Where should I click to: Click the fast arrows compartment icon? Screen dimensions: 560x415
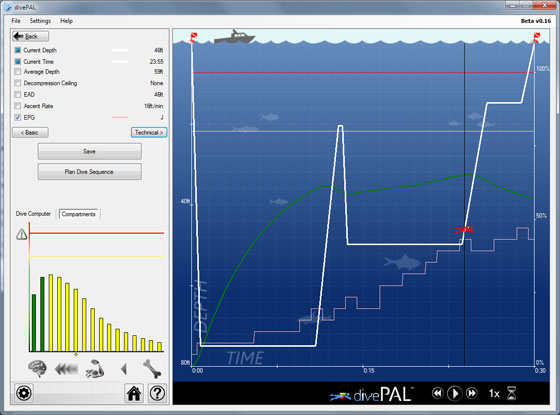point(66,369)
